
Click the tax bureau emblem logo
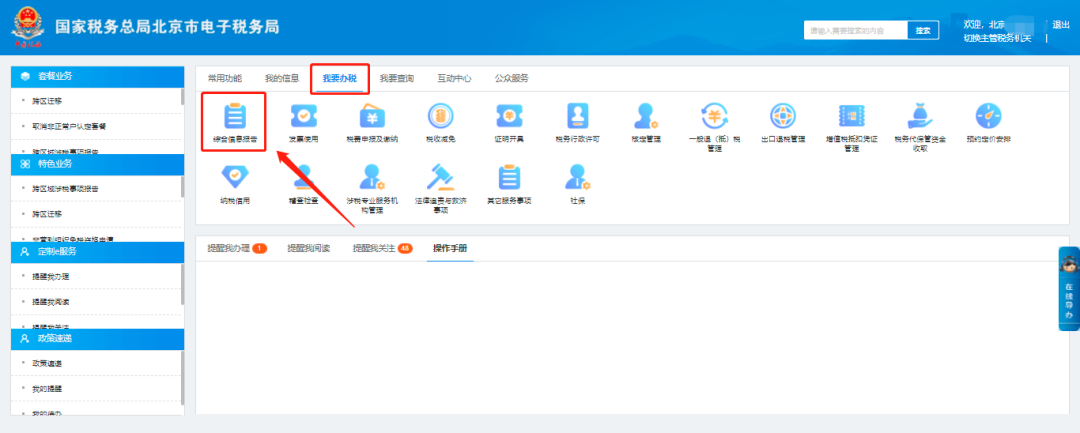point(27,27)
